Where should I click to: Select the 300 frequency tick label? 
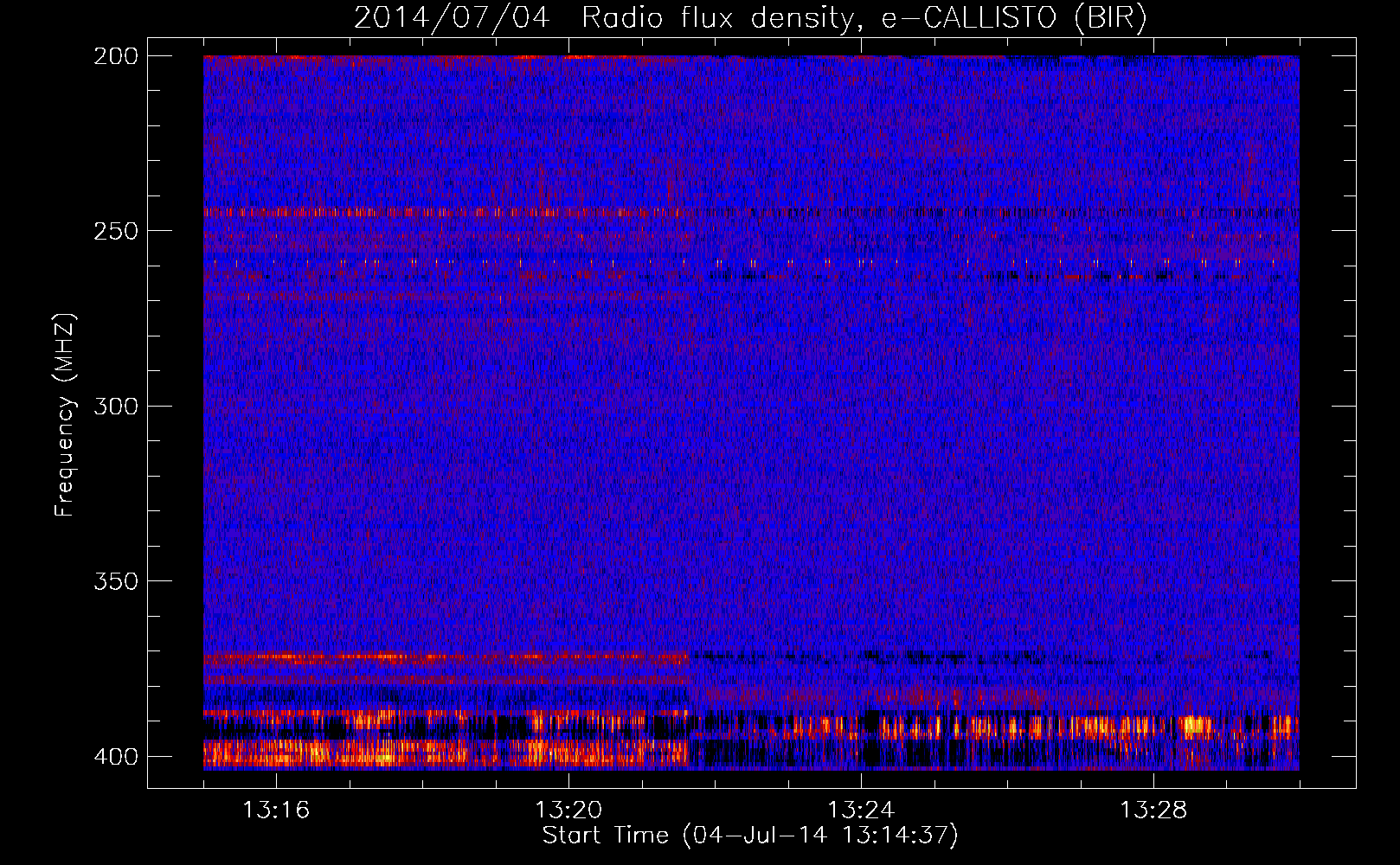115,406
